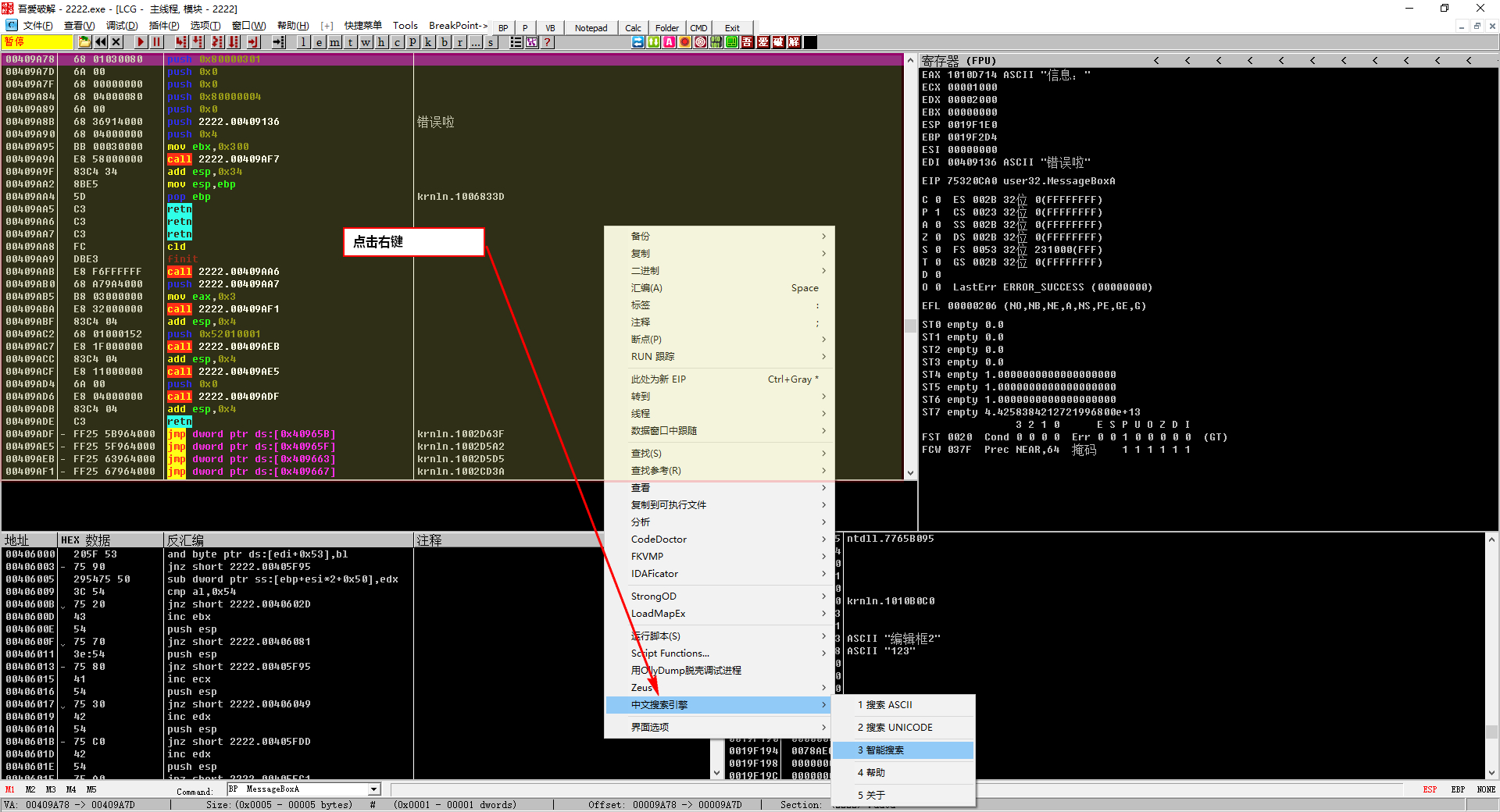This screenshot has width=1500, height=812.
Task: Expand the 查找(S) context submenu
Action: [720, 454]
